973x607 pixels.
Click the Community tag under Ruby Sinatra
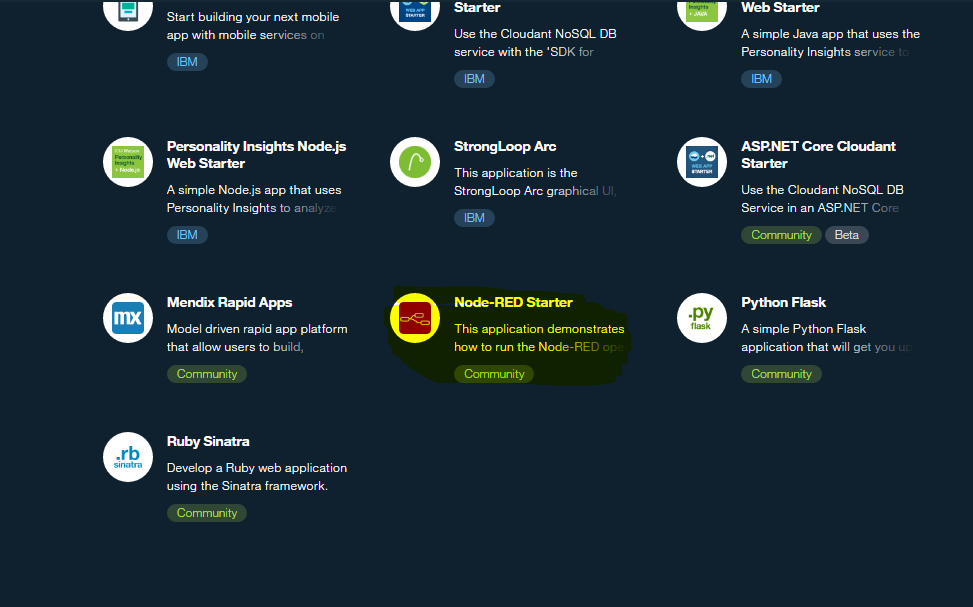pos(207,513)
